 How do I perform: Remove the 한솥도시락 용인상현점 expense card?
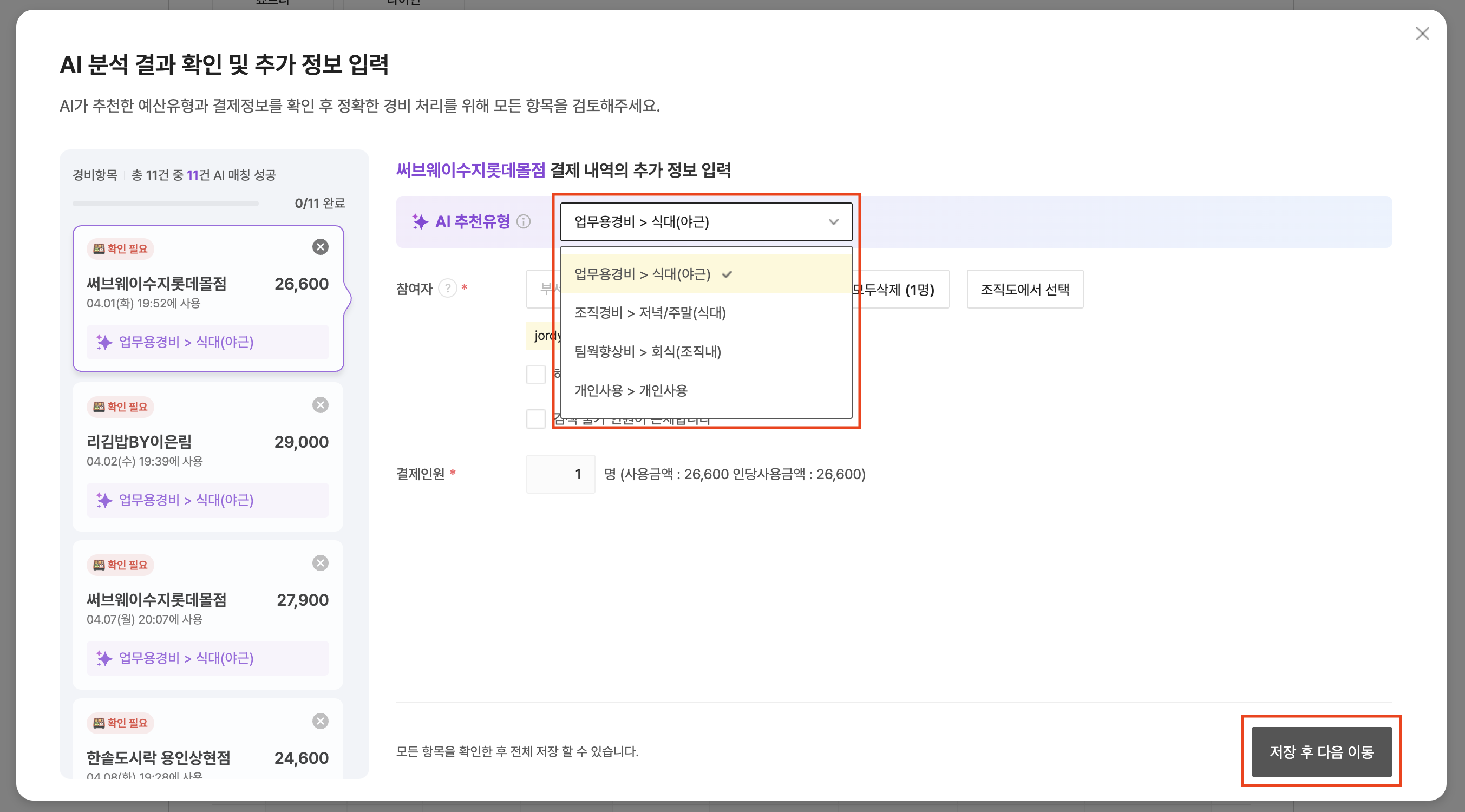(x=320, y=721)
